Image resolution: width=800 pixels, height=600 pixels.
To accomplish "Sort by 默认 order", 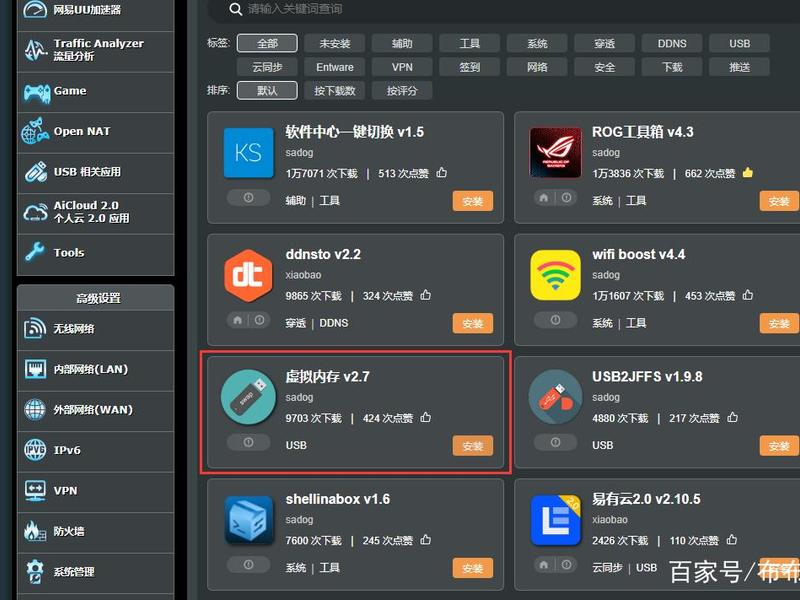I will [267, 90].
